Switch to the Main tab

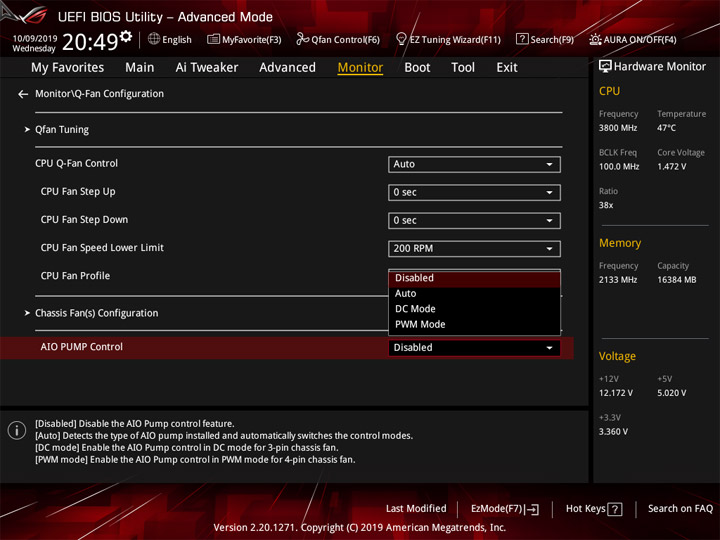click(140, 68)
